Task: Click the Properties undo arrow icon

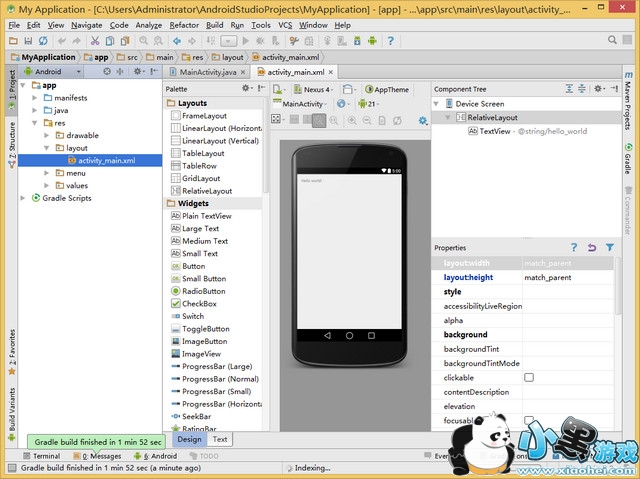Action: [x=591, y=247]
